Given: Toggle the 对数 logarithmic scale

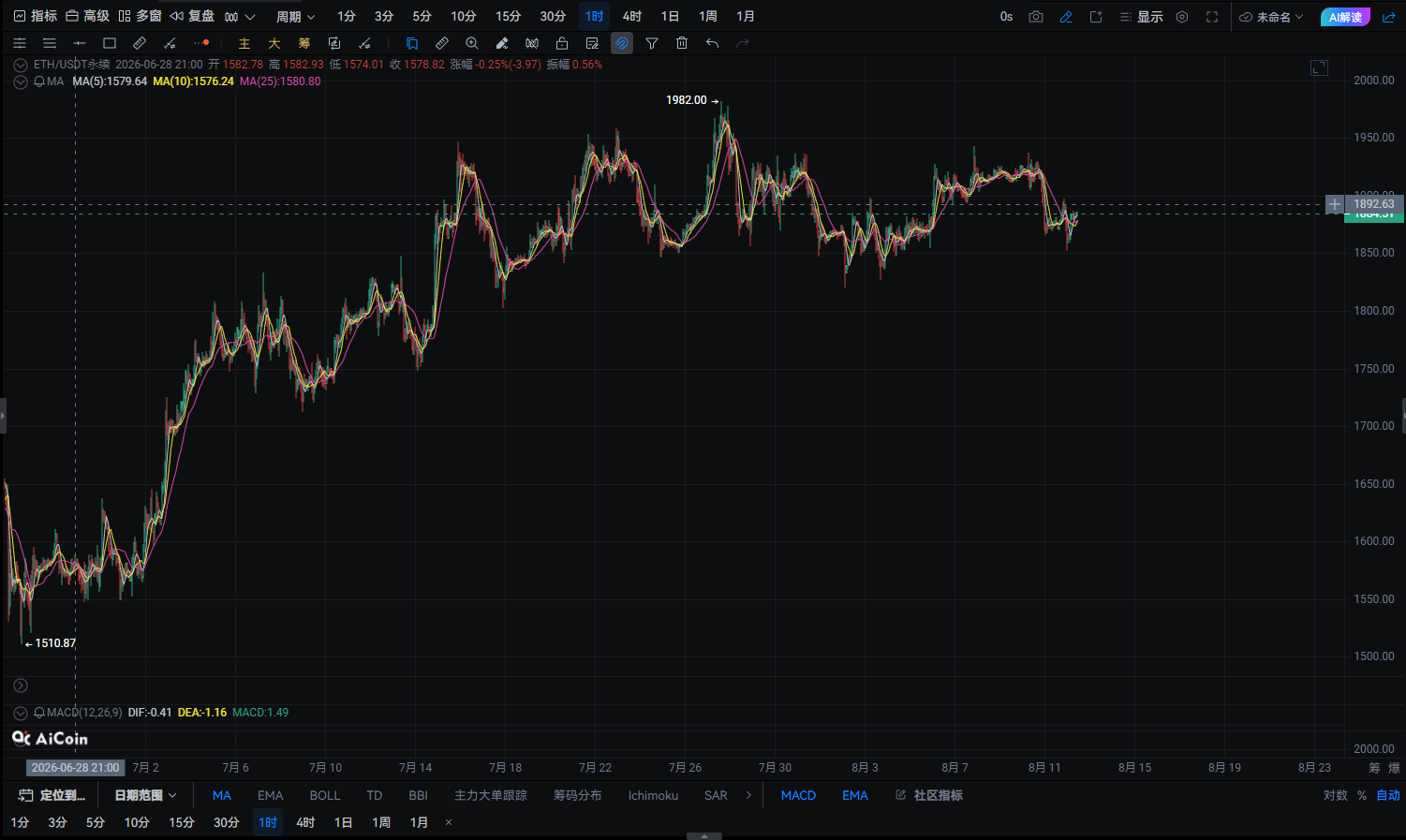Looking at the screenshot, I should 1336,795.
